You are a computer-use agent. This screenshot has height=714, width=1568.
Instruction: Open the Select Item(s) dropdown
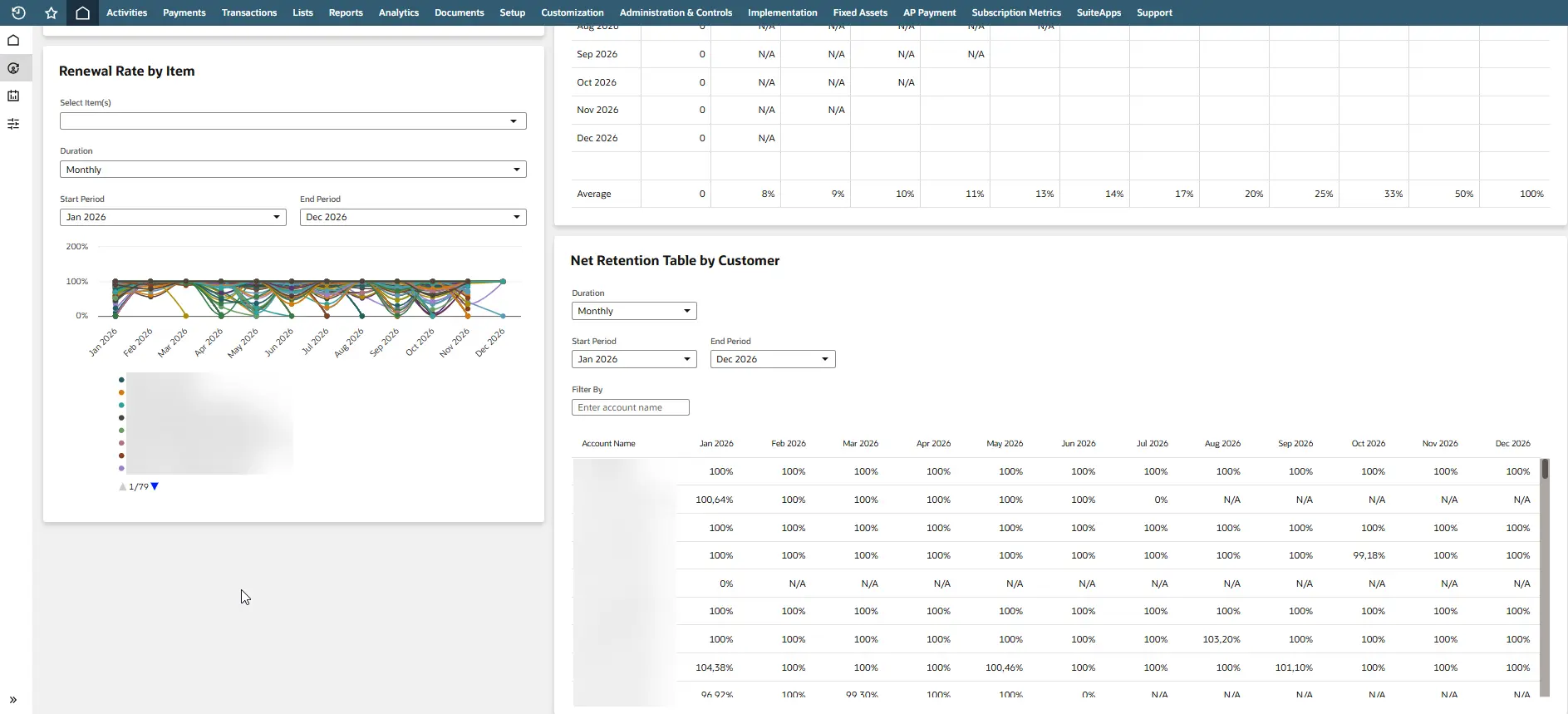(x=293, y=121)
